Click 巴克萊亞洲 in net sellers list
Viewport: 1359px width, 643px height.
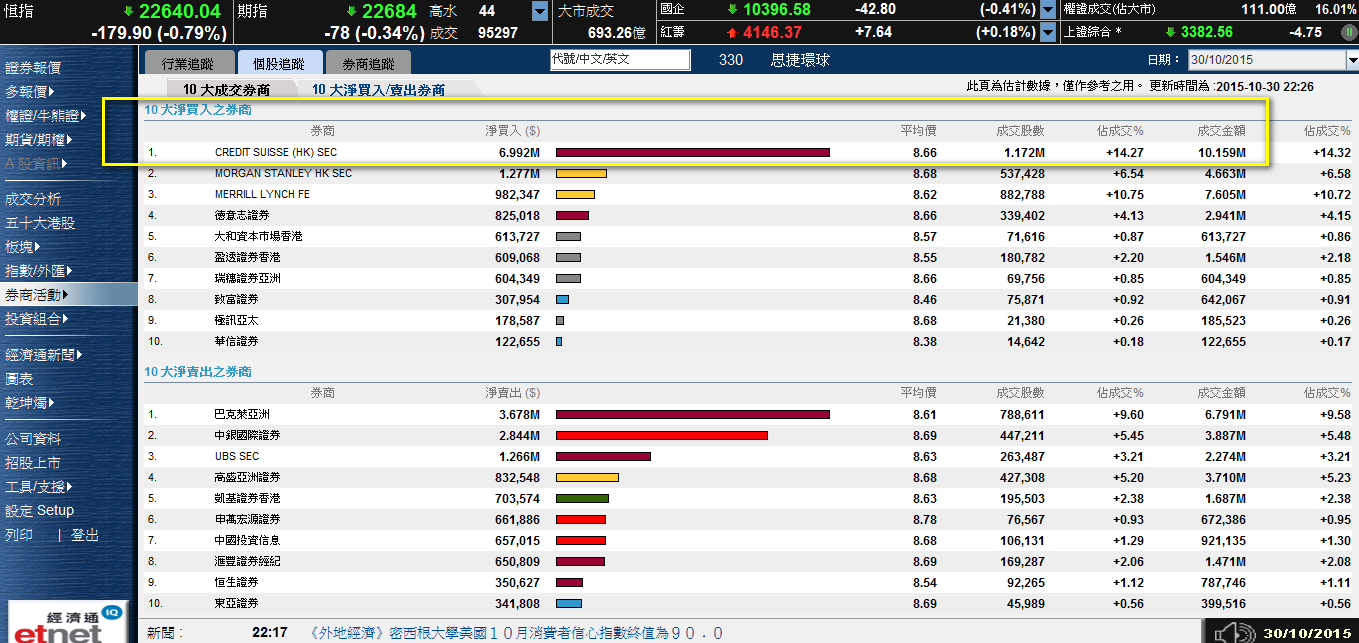pos(242,414)
